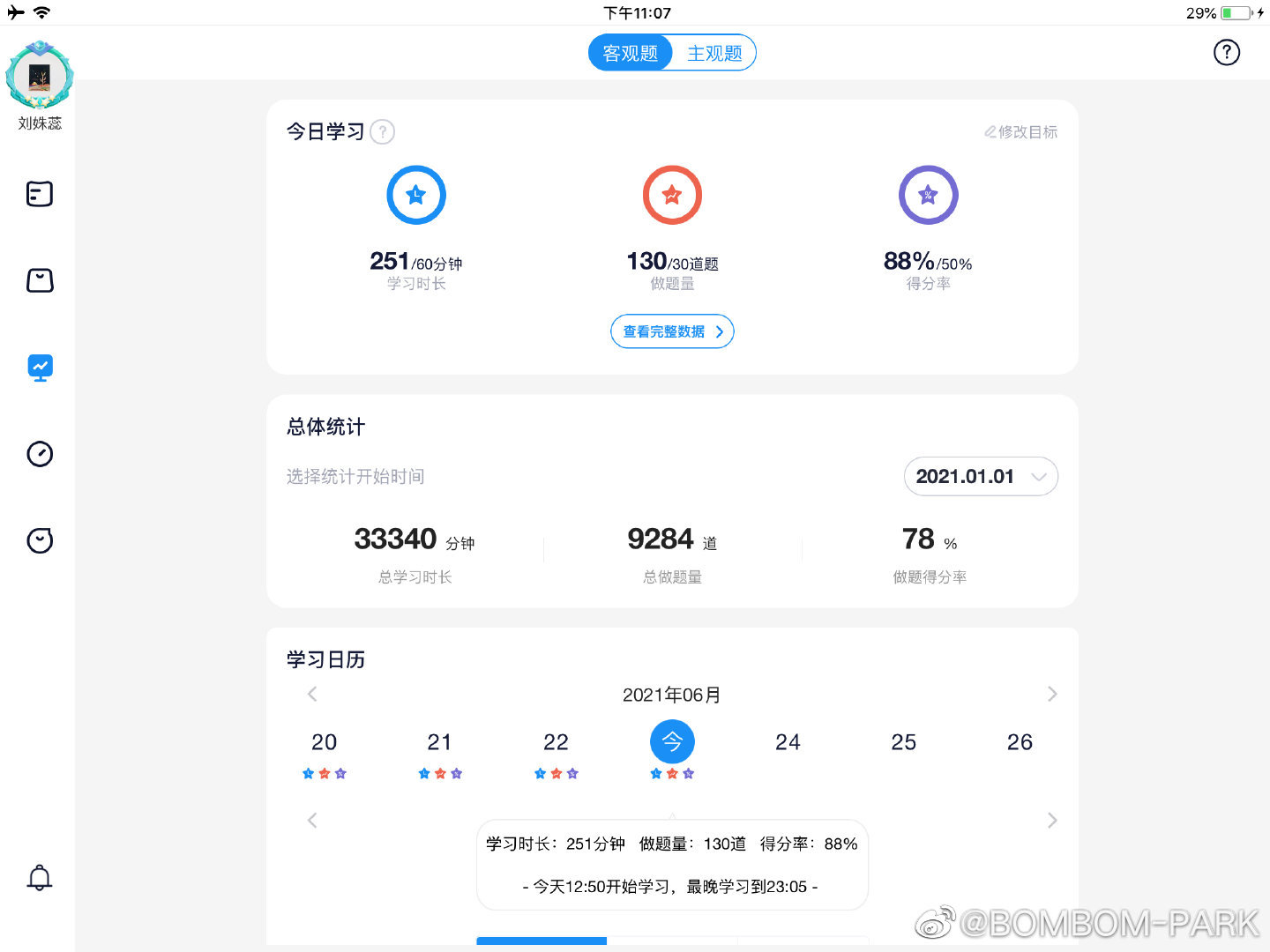Tap purple score-rate star ring icon
Screen dimensions: 1270x952
click(928, 195)
